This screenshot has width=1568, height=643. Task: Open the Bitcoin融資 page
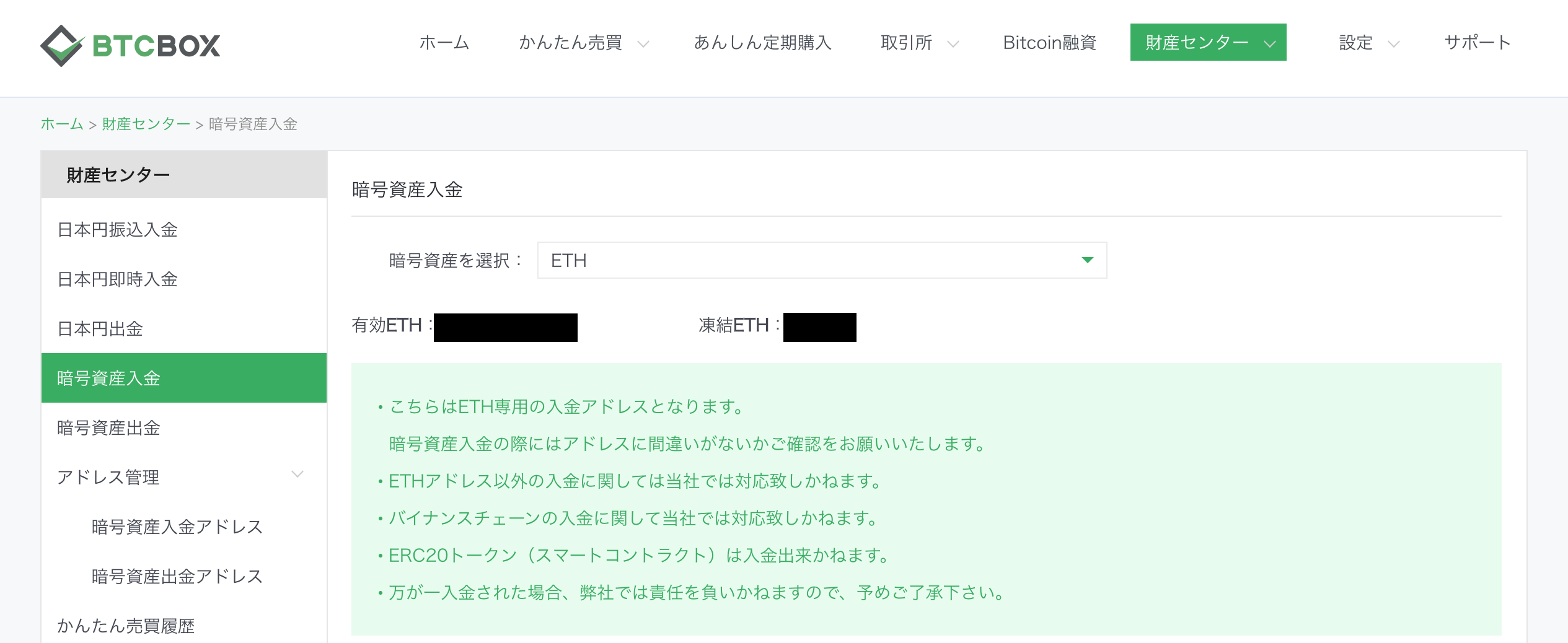pyautogui.click(x=1050, y=43)
